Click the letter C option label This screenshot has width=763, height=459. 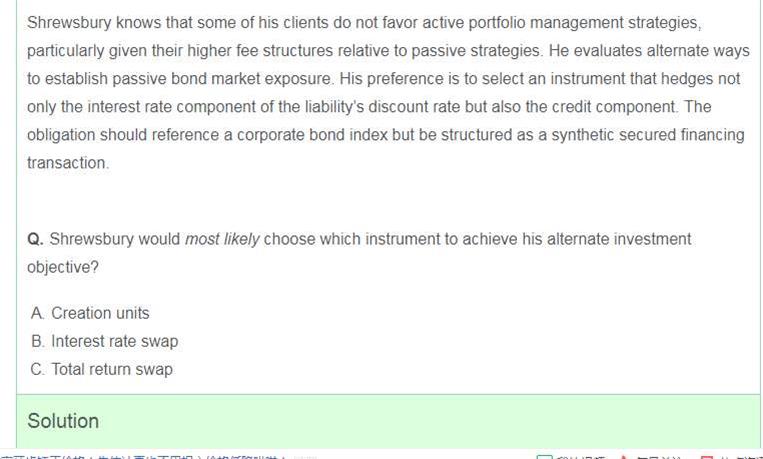click(37, 369)
